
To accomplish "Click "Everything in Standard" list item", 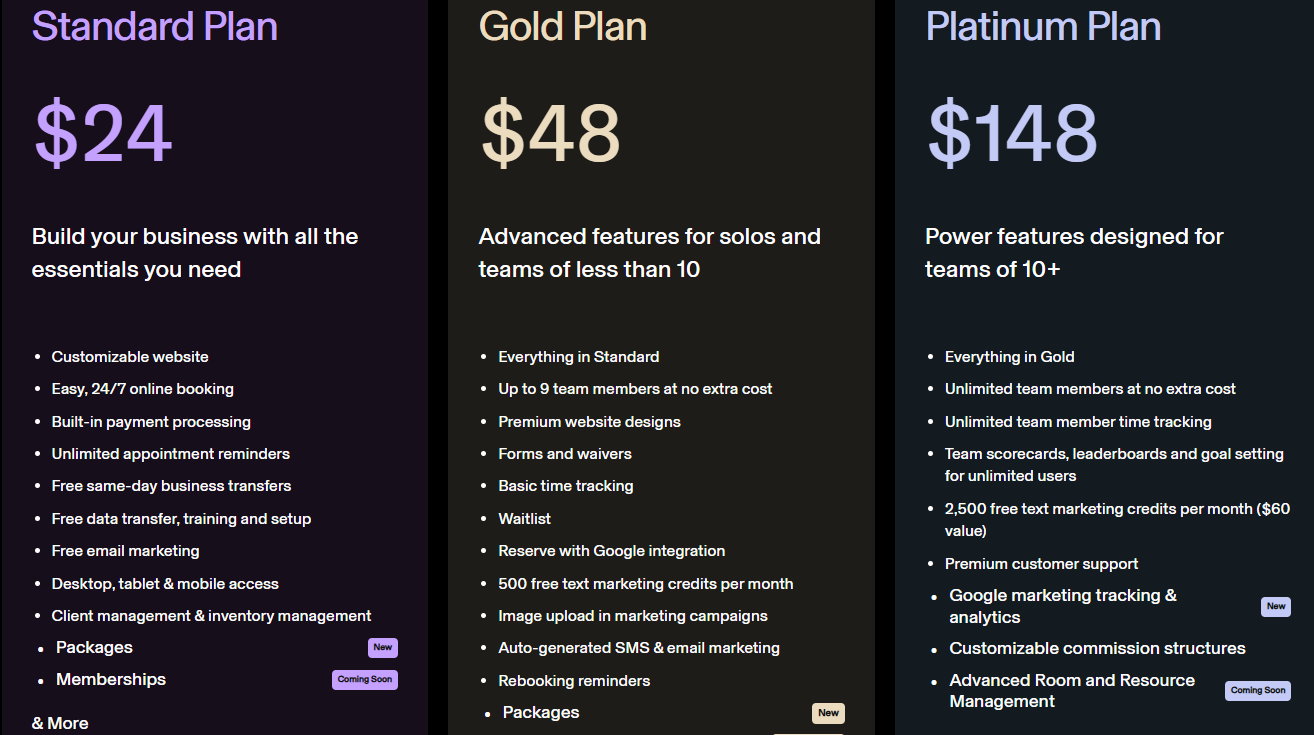I will 578,357.
